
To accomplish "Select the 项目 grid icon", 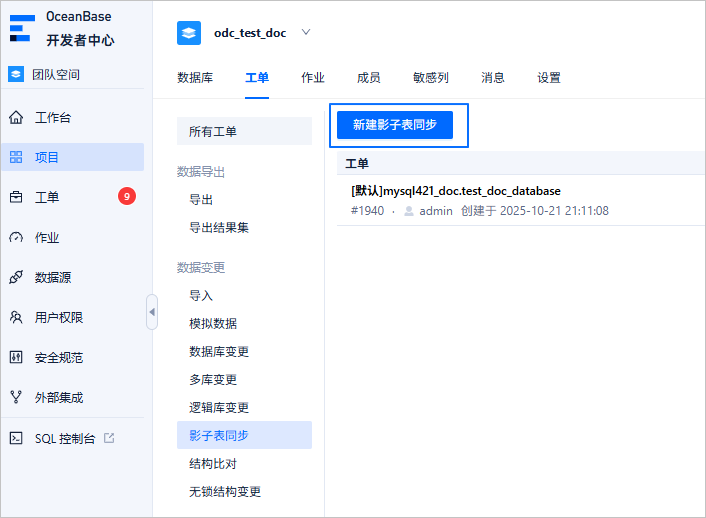I will [16, 157].
